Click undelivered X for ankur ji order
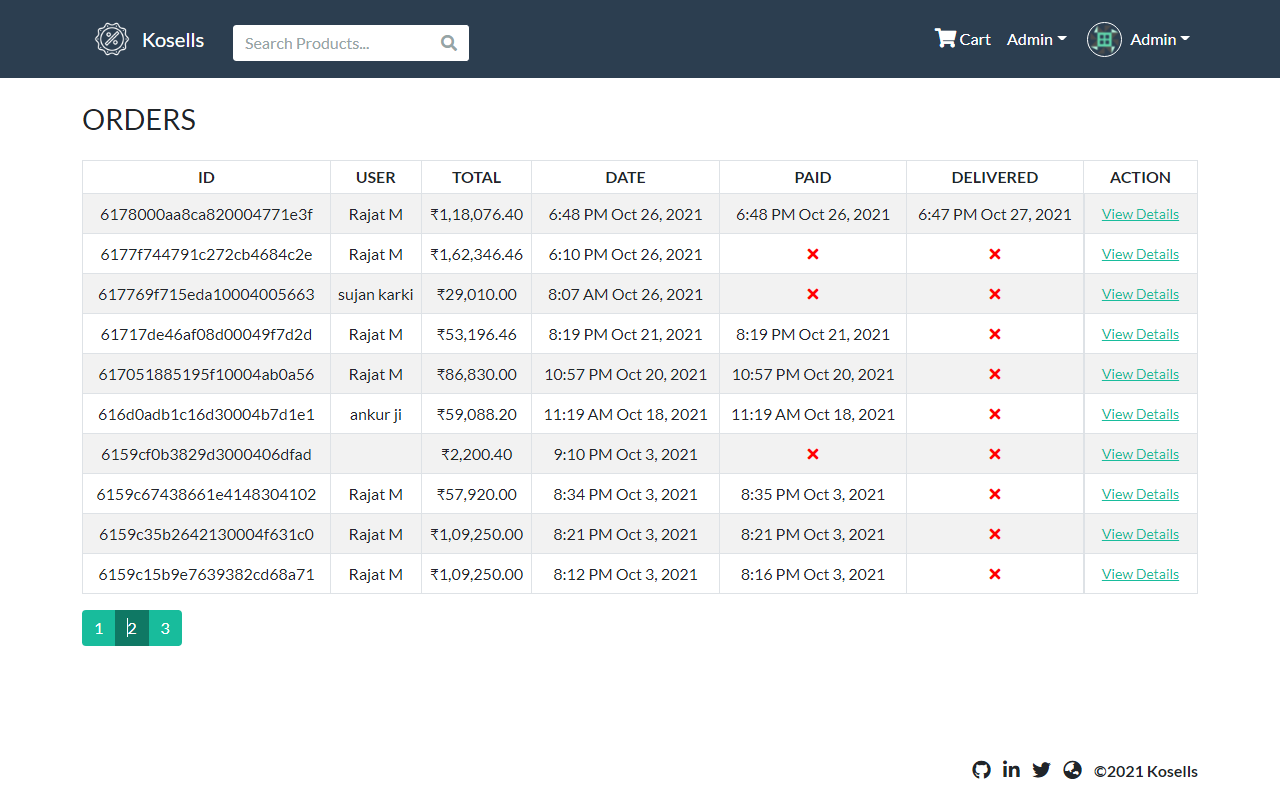Viewport: 1280px width, 800px height. point(995,414)
